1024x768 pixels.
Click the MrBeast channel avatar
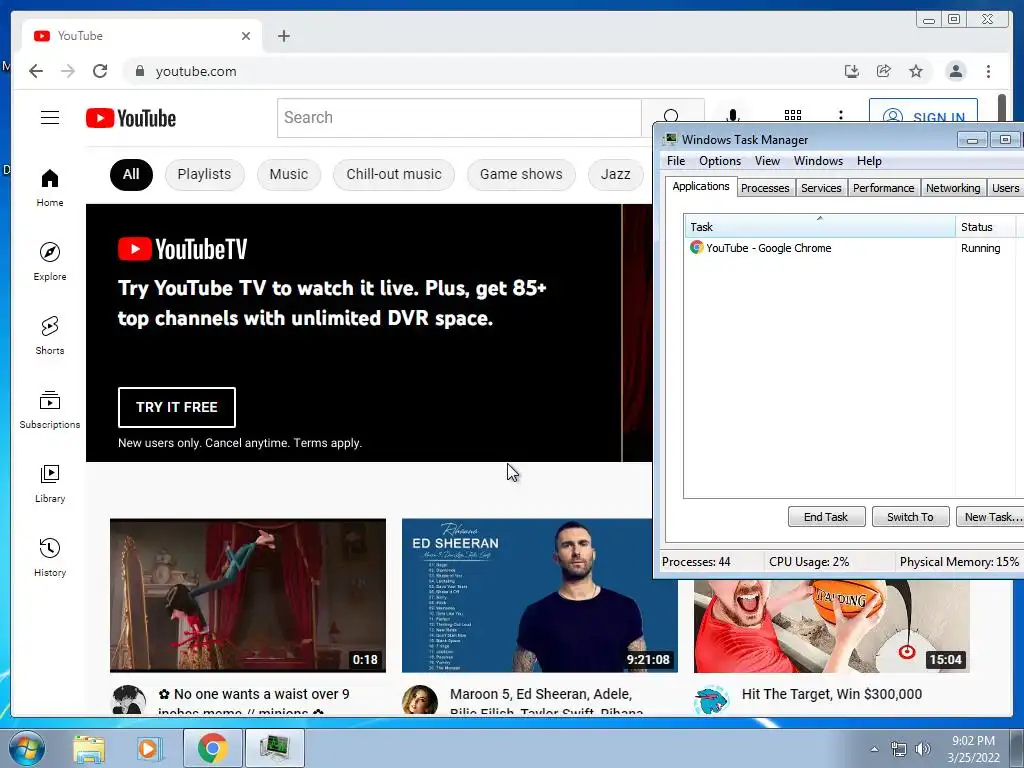(x=711, y=700)
